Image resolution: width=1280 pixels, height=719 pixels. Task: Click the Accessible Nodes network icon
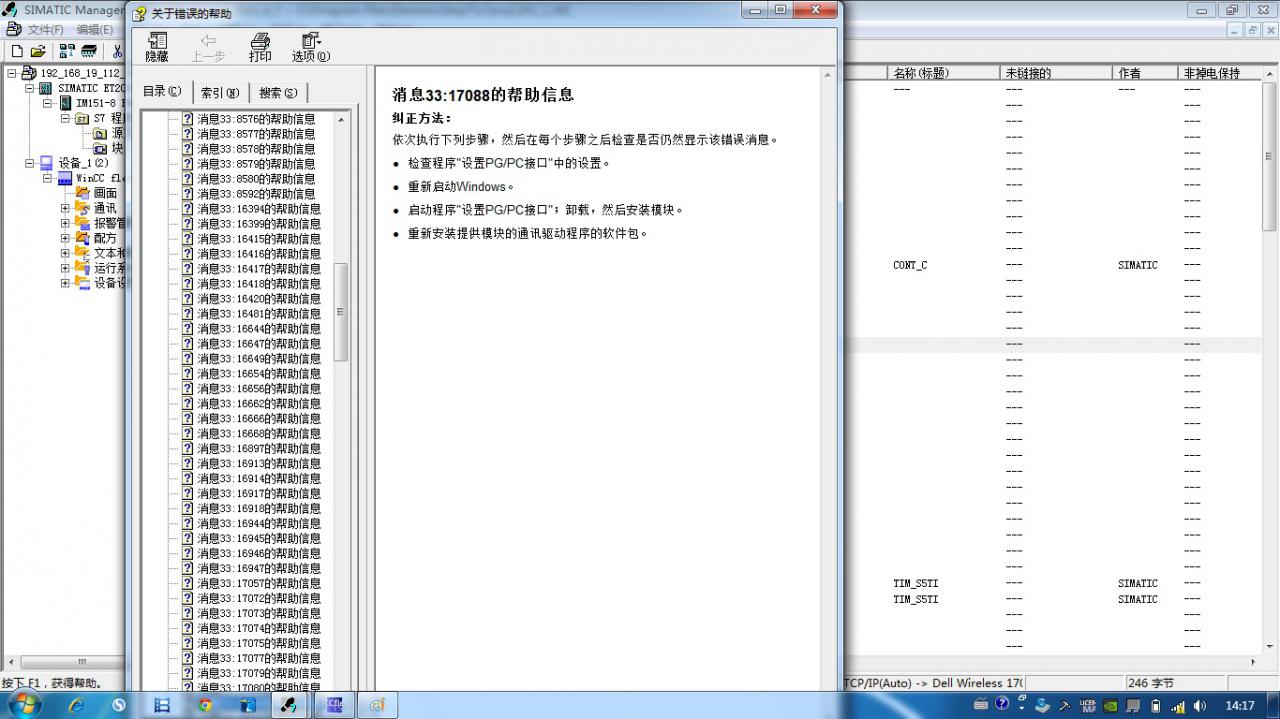click(x=67, y=51)
